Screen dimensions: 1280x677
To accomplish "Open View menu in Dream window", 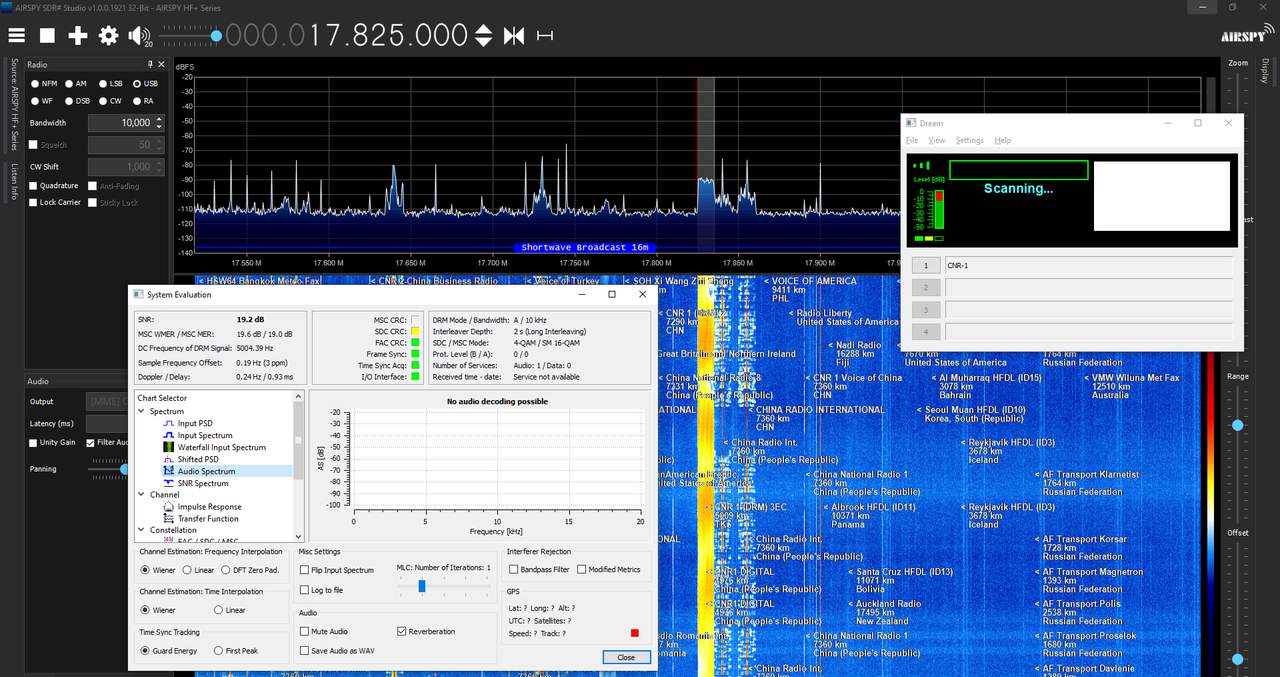I will (x=937, y=140).
